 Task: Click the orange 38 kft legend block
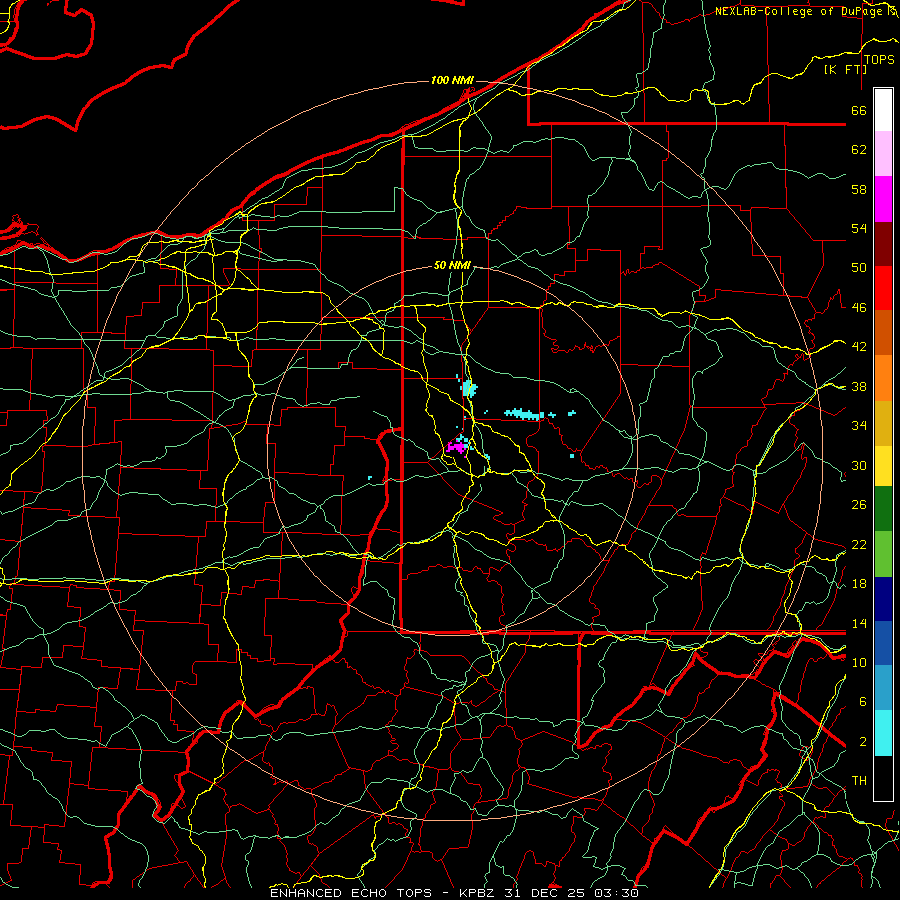click(883, 378)
